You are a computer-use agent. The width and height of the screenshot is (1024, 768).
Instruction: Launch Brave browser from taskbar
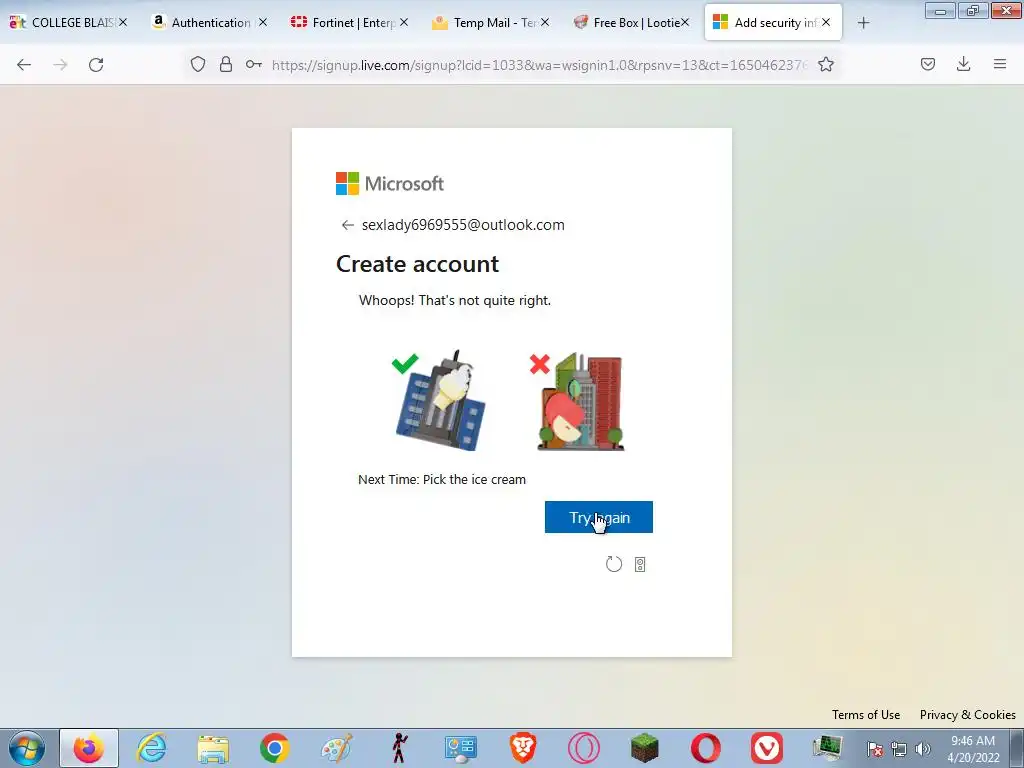pos(523,748)
